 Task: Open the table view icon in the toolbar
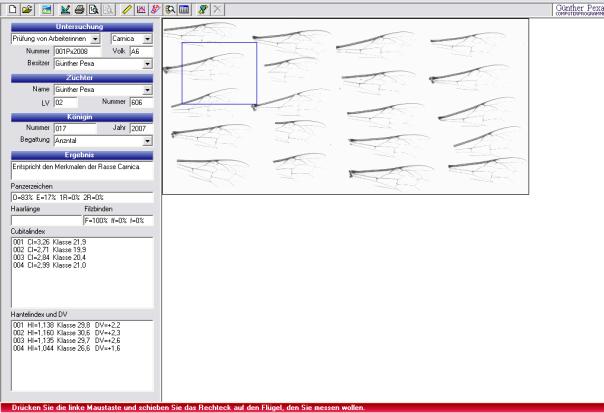tap(185, 8)
